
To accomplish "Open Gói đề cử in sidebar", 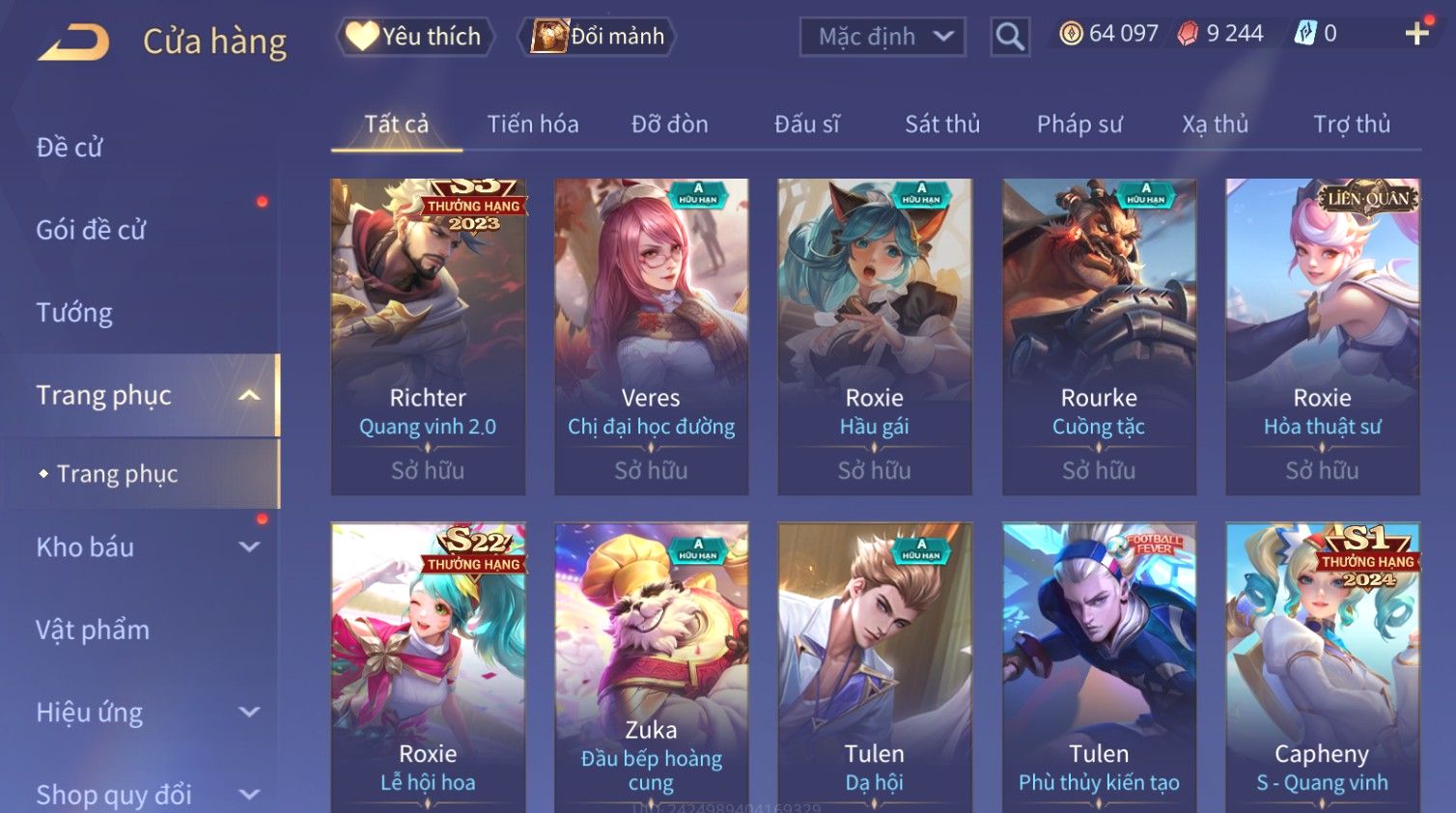I will pyautogui.click(x=91, y=230).
